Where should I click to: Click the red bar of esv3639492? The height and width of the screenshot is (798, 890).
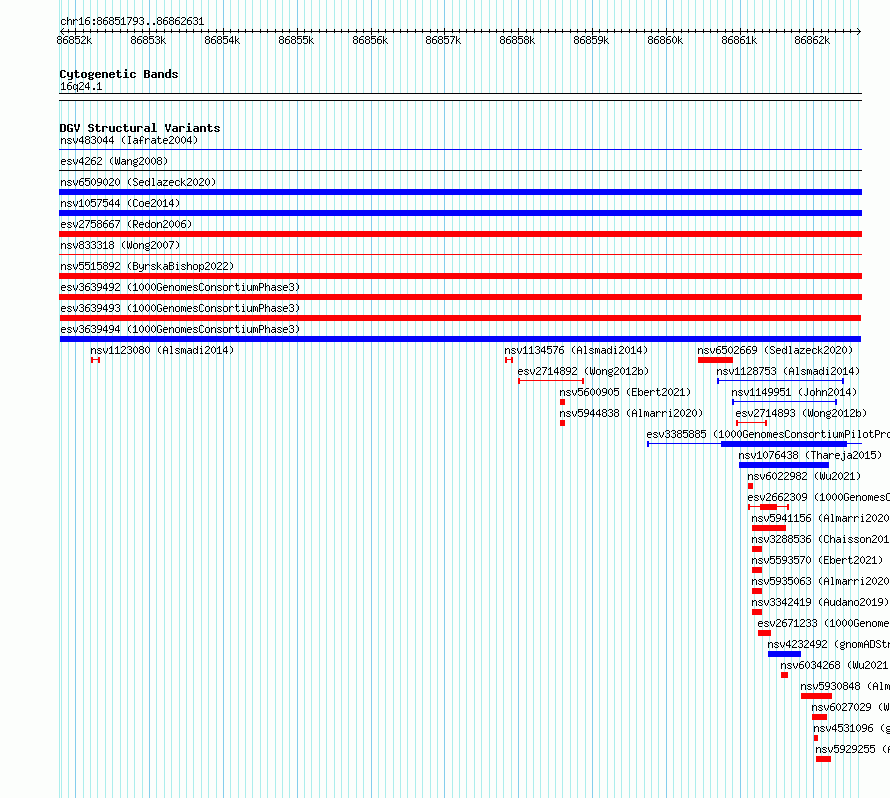(x=460, y=297)
